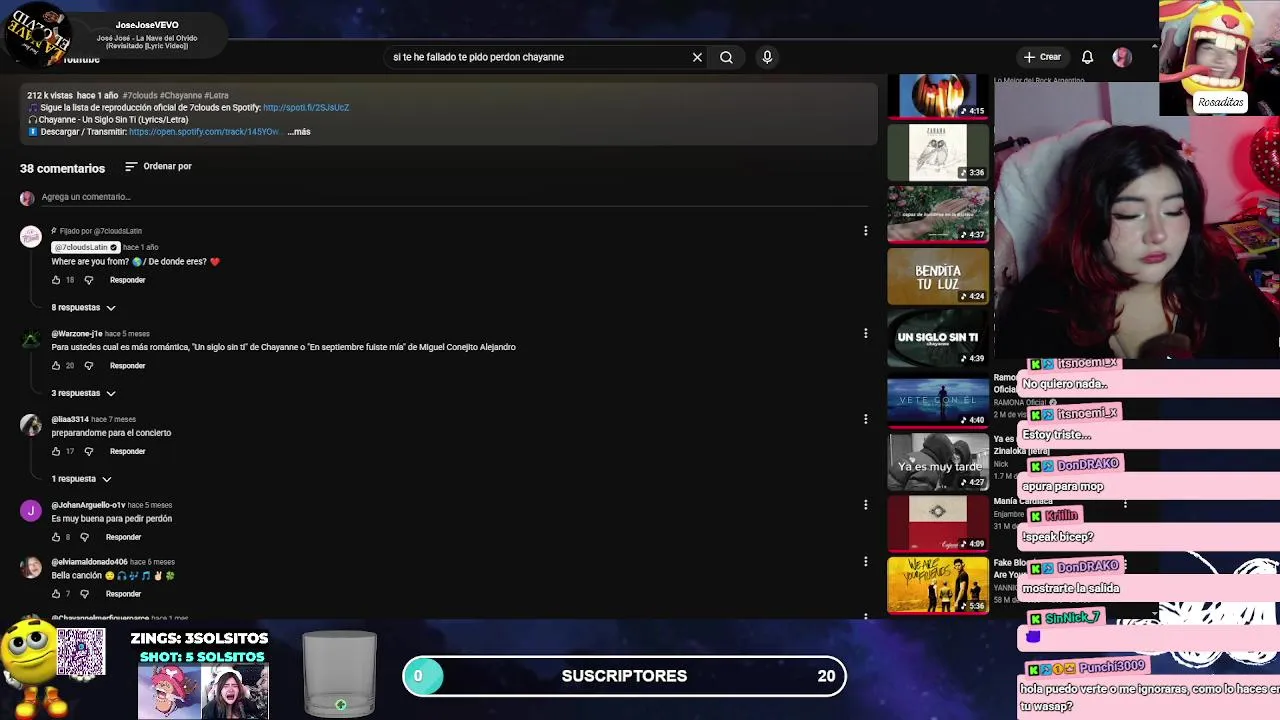
Task: Expand '1 respuesta' under the liaa3314 comment
Action: [x=82, y=480]
